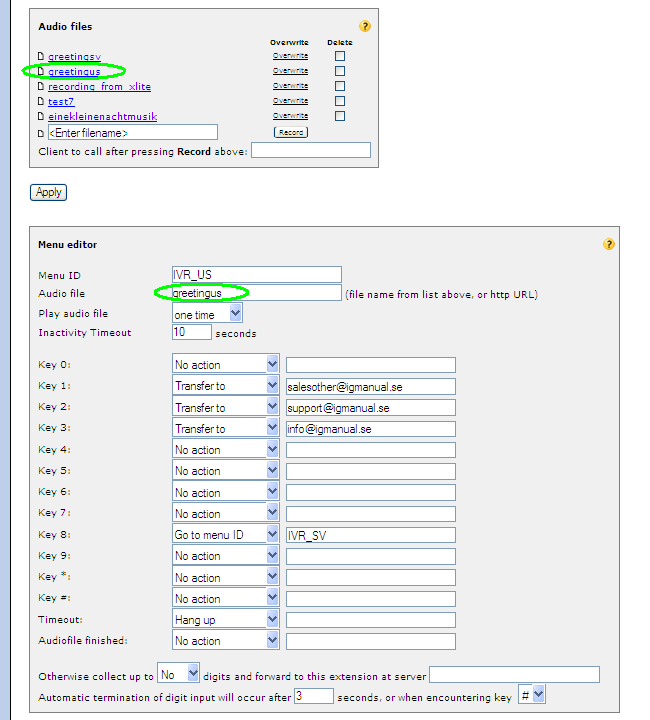Image resolution: width=650 pixels, height=720 pixels.
Task: Check Delete box for einekleinenachtmusik
Action: click(340, 116)
